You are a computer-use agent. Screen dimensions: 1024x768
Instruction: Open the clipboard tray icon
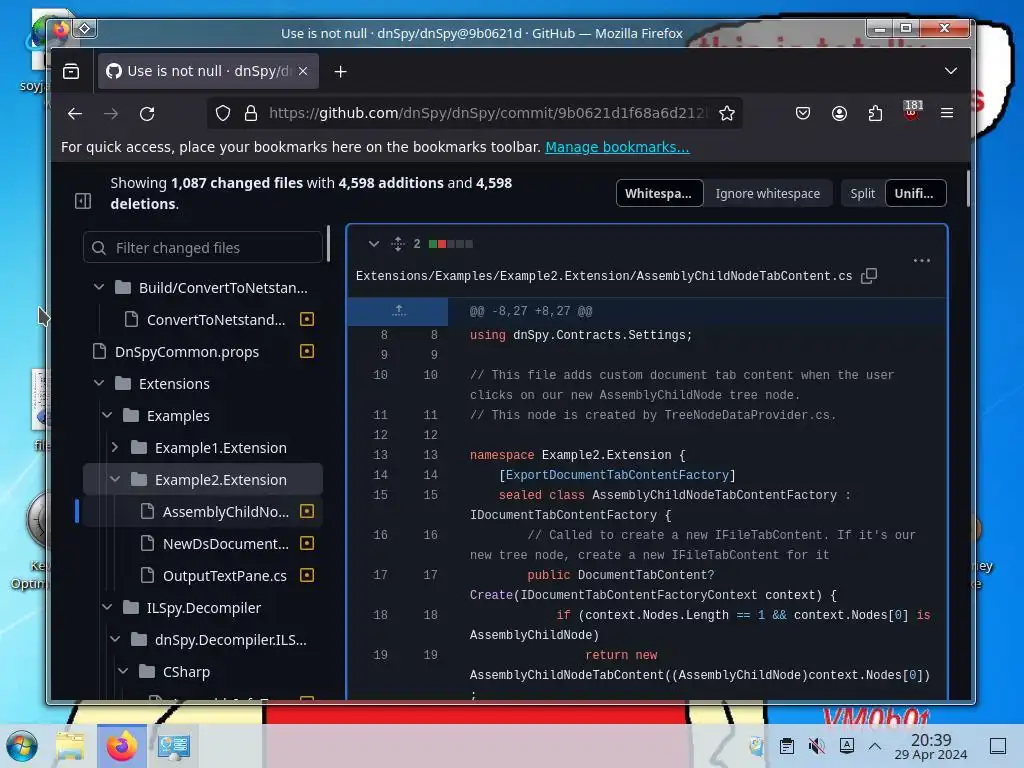click(786, 746)
